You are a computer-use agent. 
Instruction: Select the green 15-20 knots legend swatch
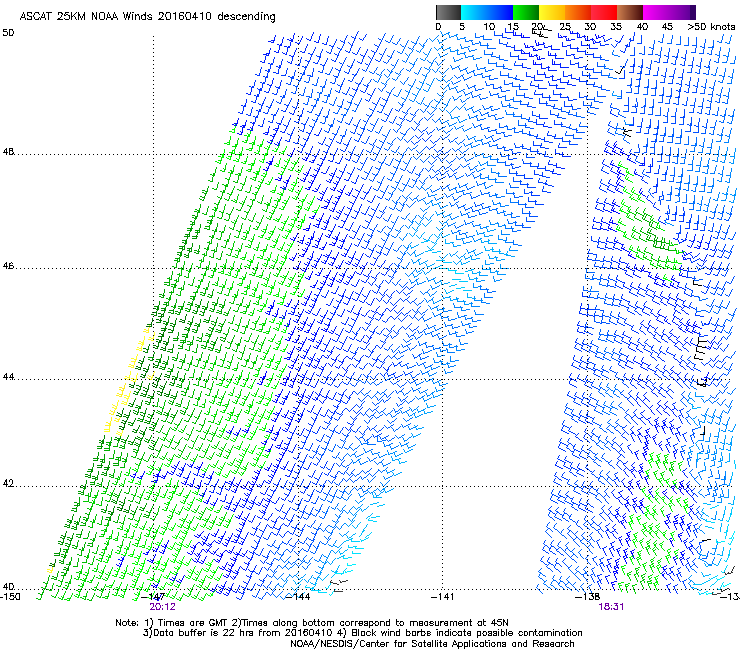coord(526,12)
